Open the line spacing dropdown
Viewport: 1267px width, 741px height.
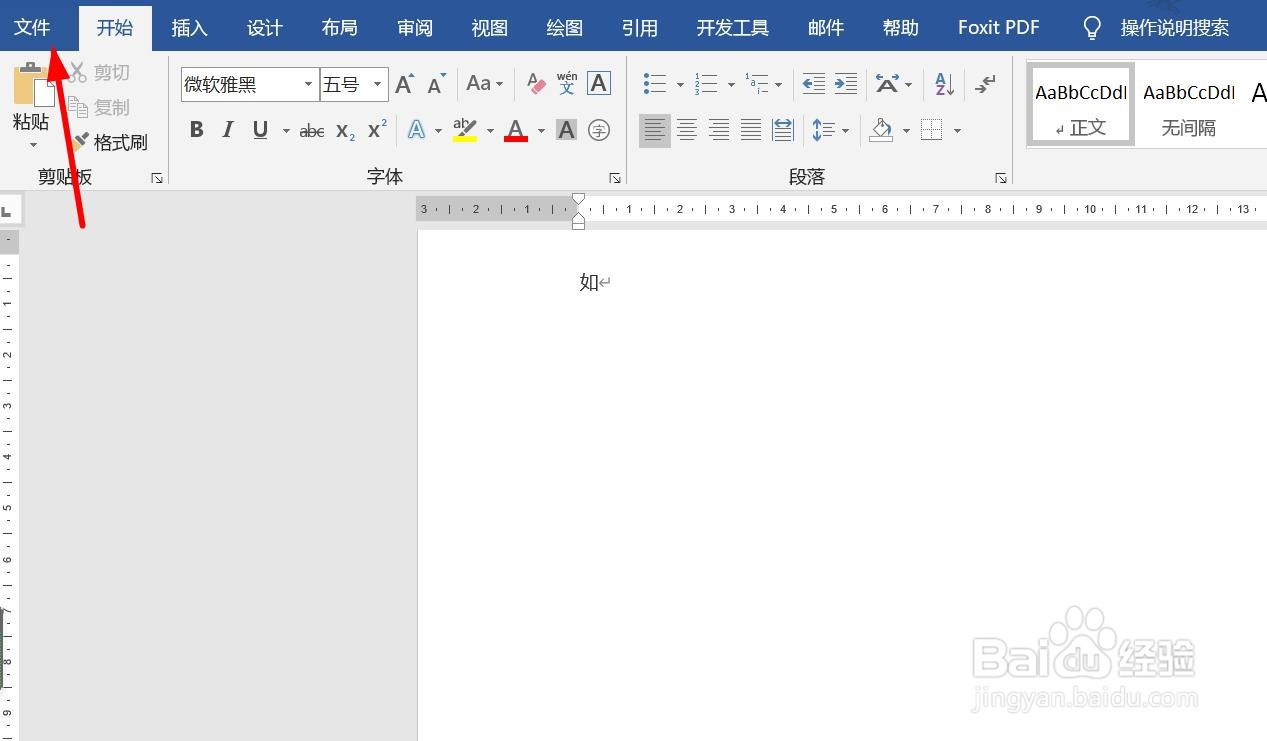tap(845, 130)
